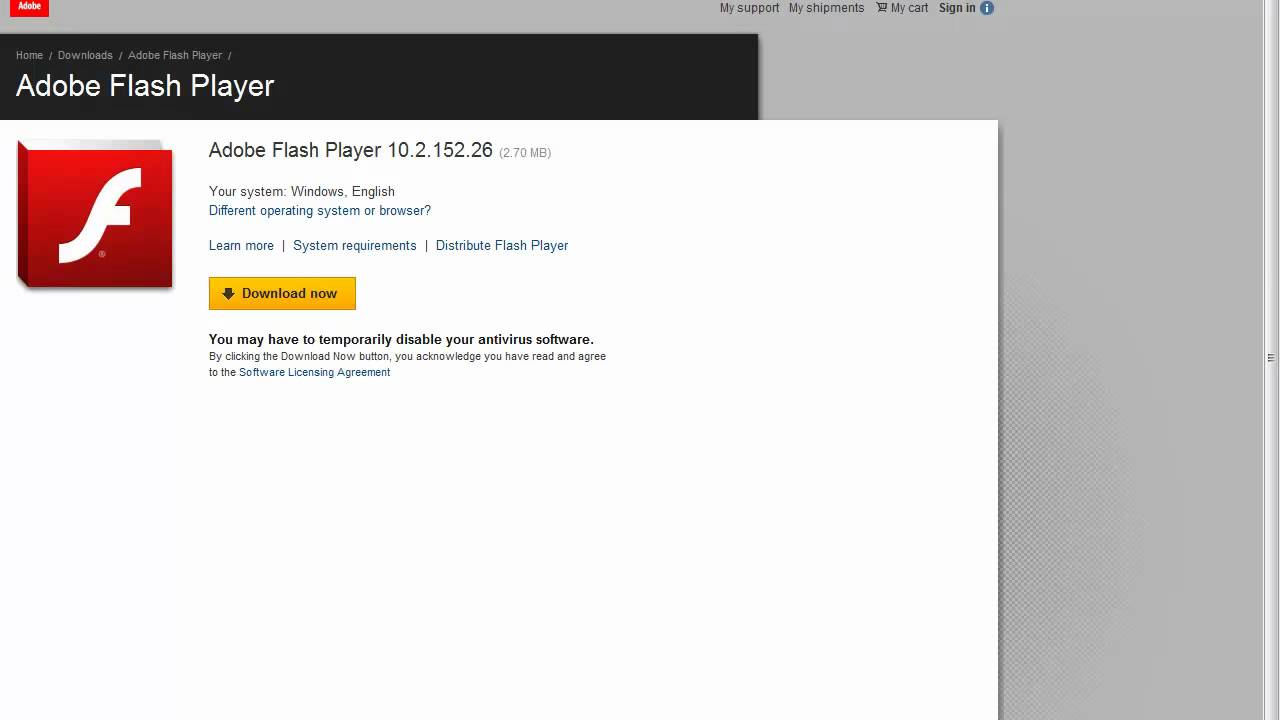Click the Flash Player product icon
Screen dimensions: 1280x720
[95, 215]
